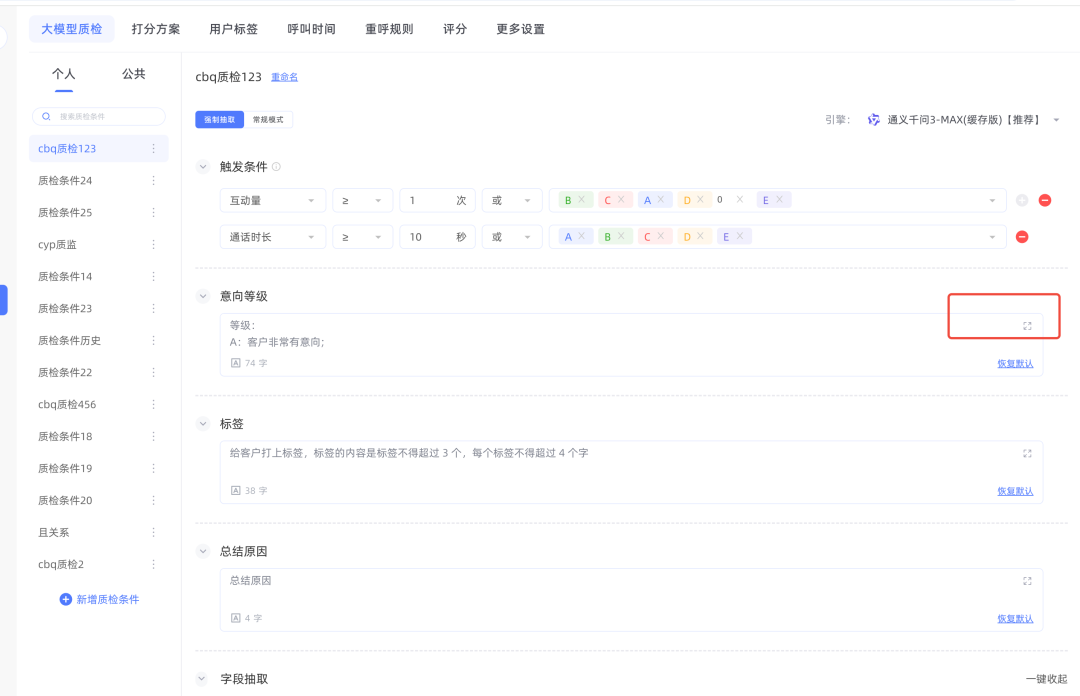
Task: Click expand icon in 总结原因 text box
Action: tap(1027, 581)
